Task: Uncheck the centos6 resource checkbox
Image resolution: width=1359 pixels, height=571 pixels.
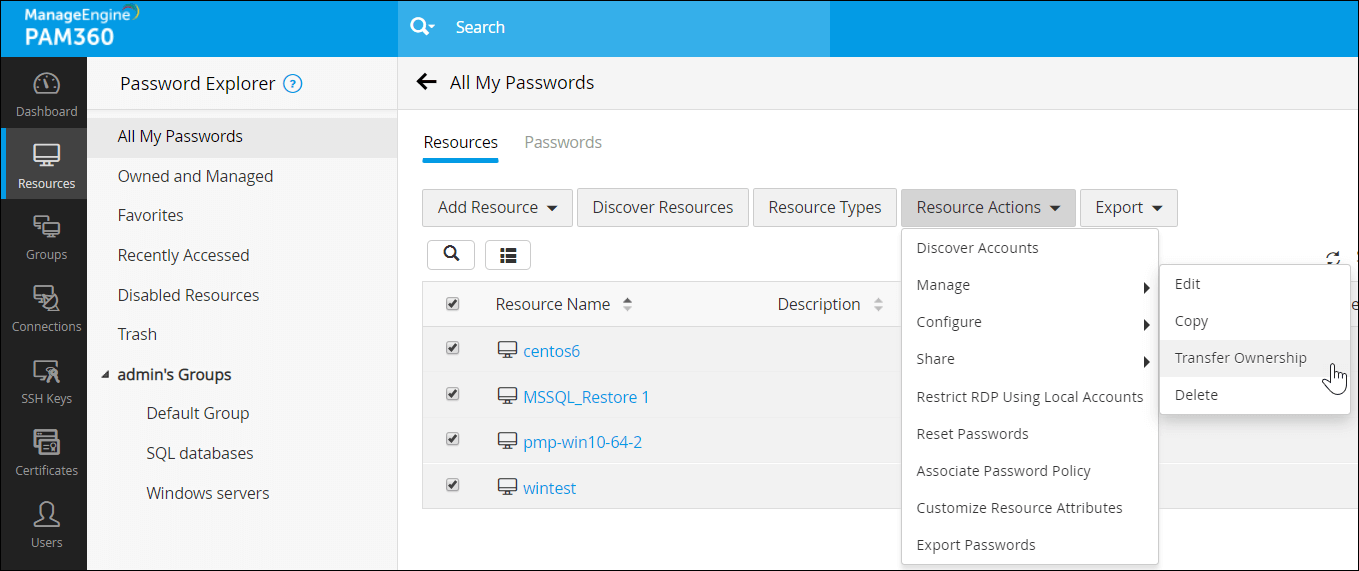Action: click(x=452, y=348)
